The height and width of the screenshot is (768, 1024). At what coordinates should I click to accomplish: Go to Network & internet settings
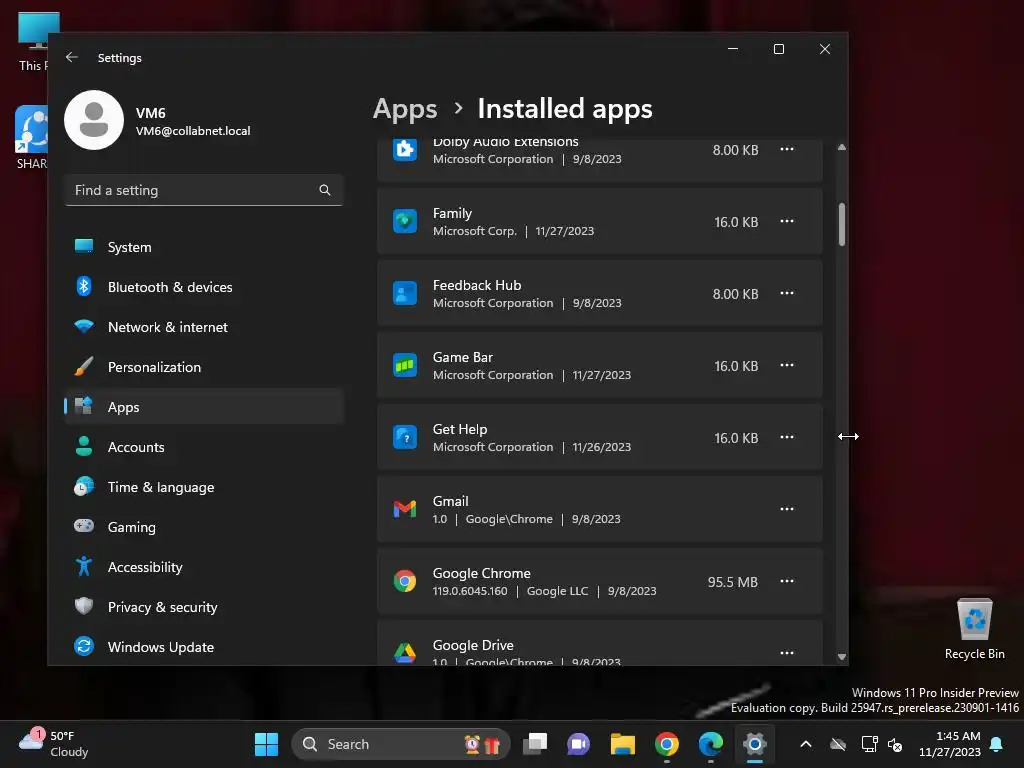[x=204, y=327]
